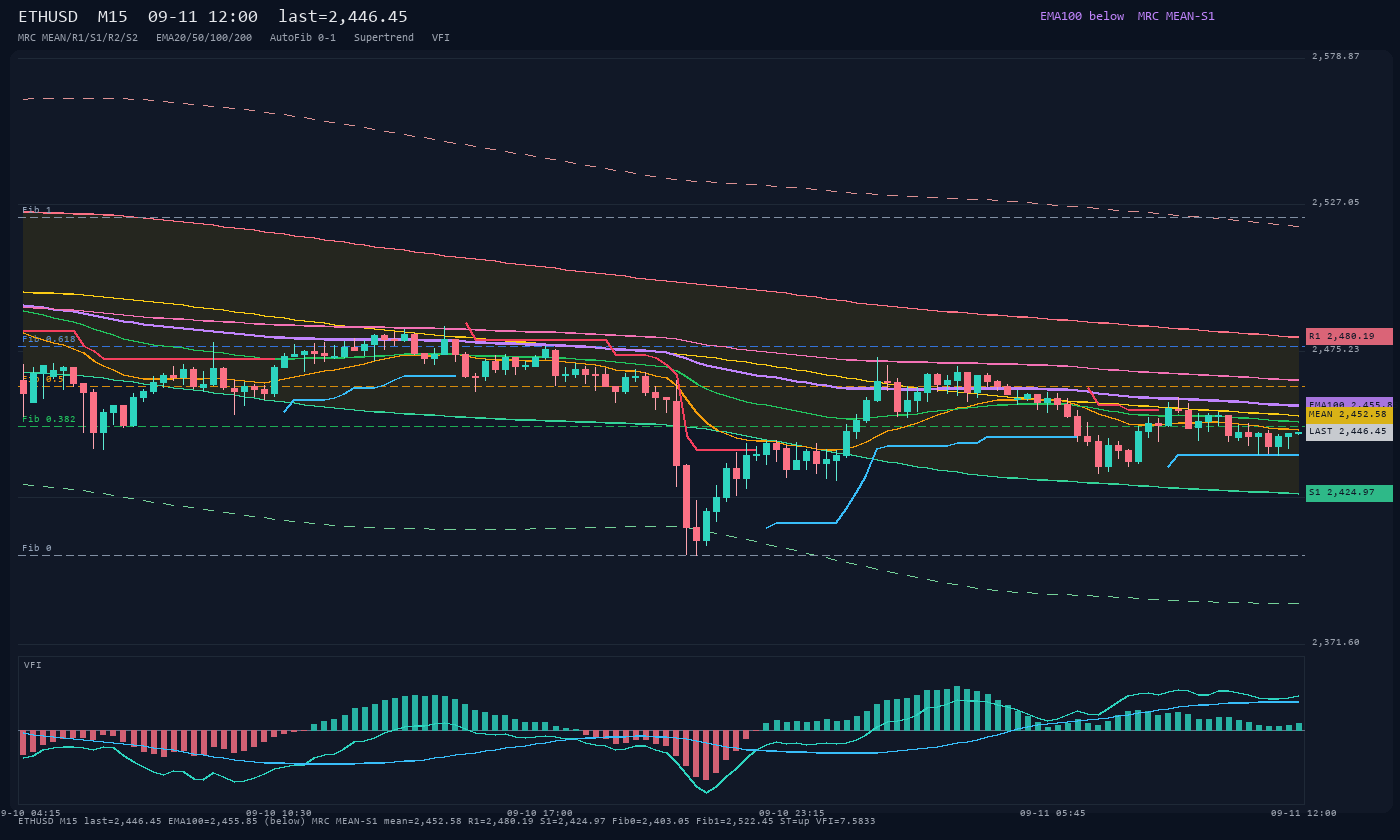Click the 'Fib 0' level label
Image resolution: width=1400 pixels, height=840 pixels.
[37, 548]
